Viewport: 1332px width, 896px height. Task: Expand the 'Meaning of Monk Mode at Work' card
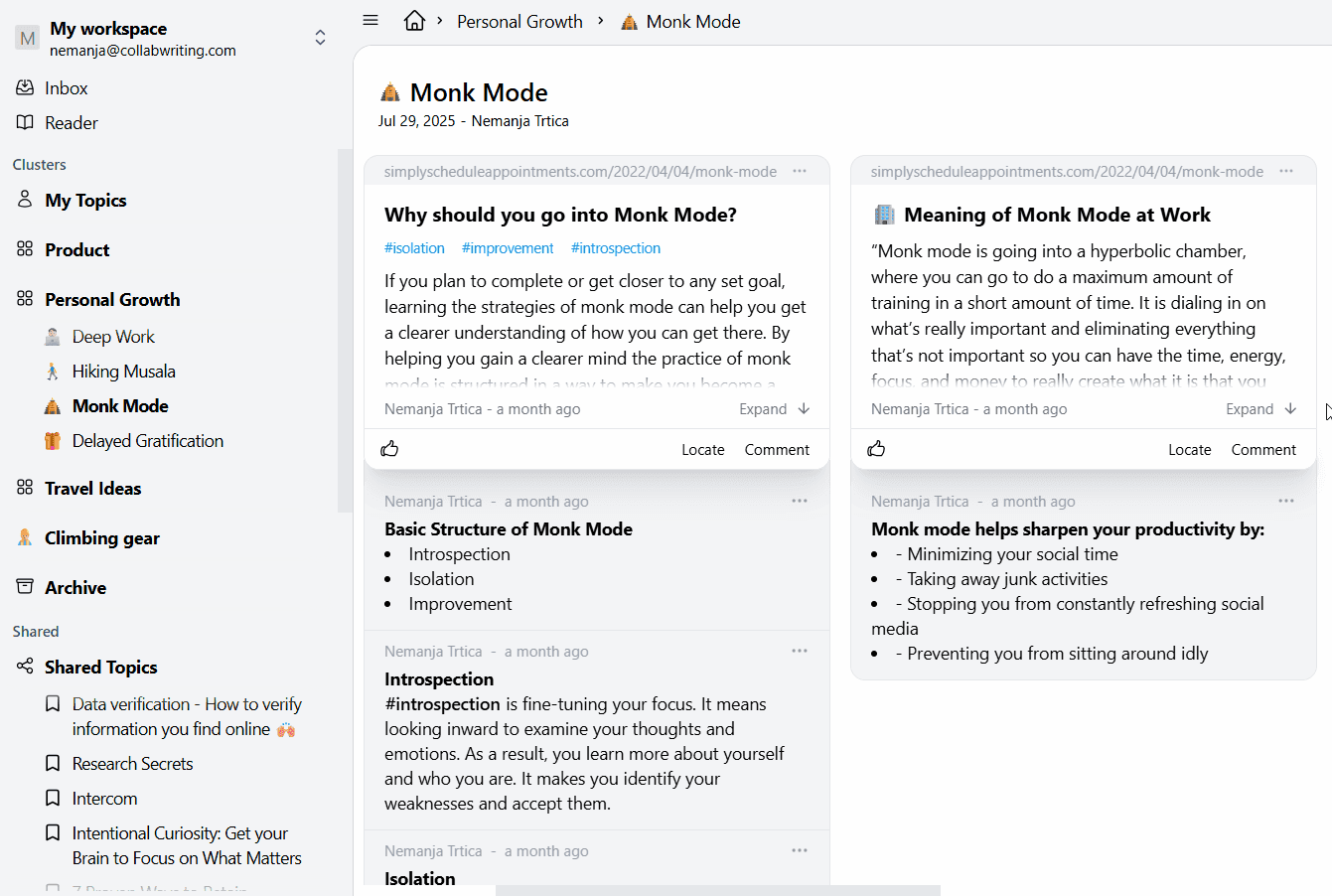point(1261,409)
